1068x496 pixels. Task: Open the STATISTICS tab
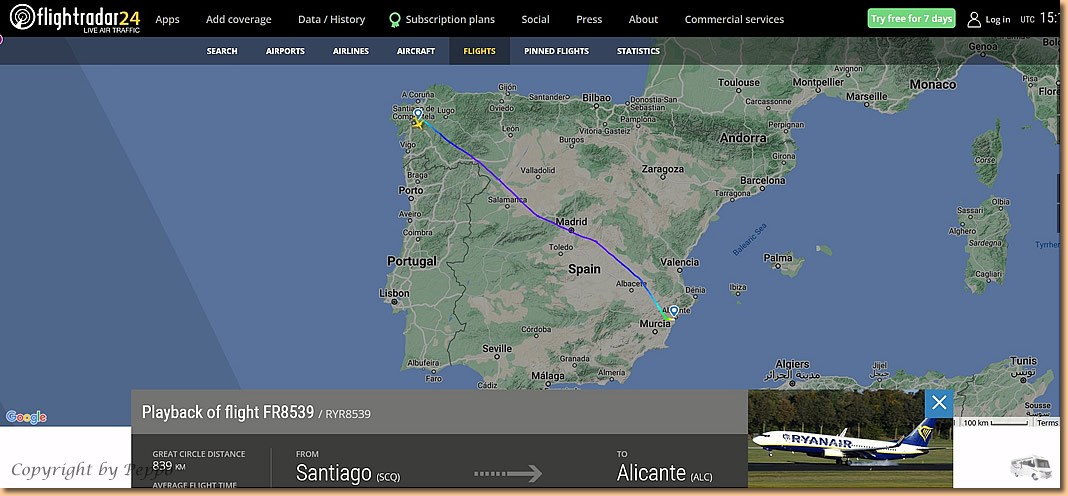[638, 51]
